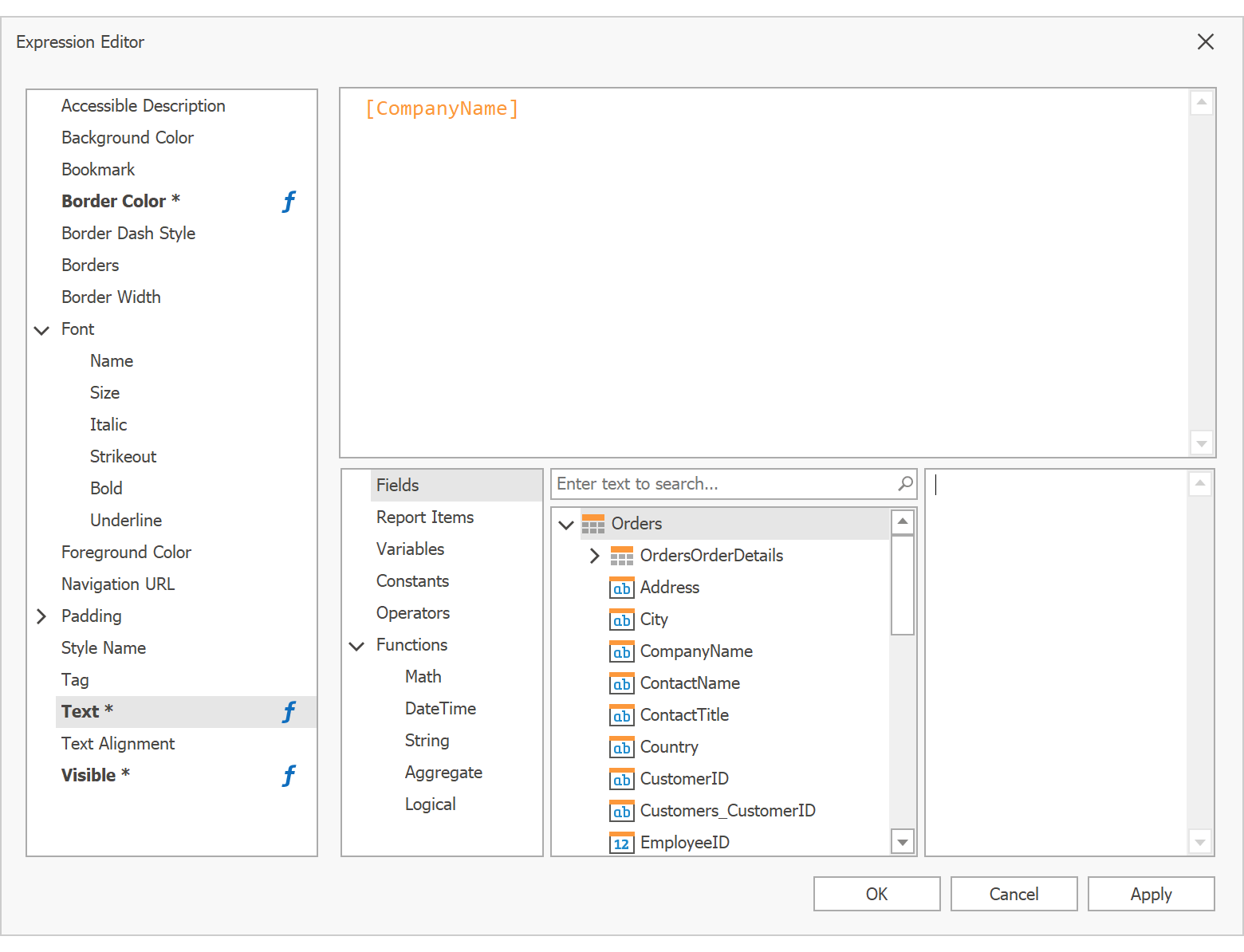Expand the Padding property group
Screen dimensions: 1244x952
coord(41,616)
